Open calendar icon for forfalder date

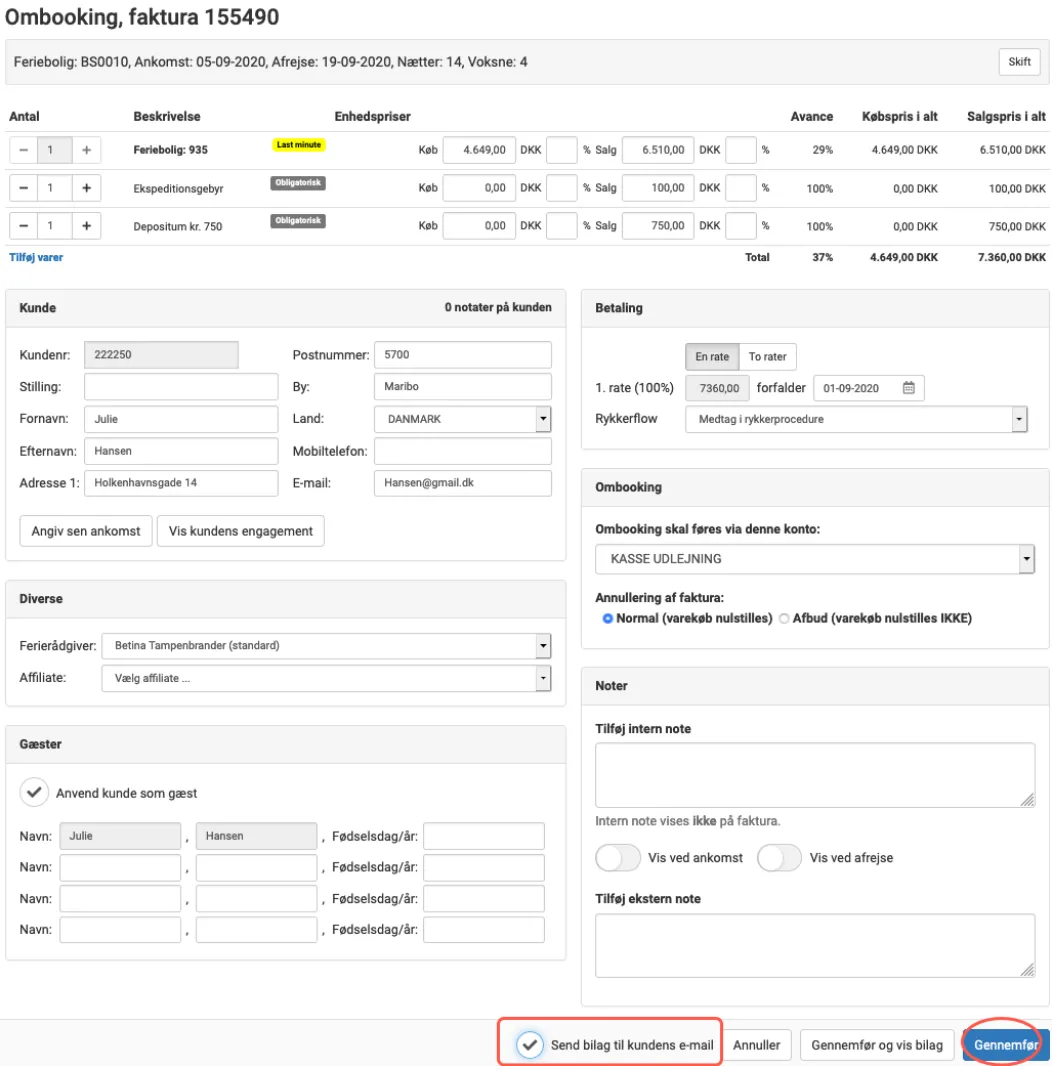point(908,388)
